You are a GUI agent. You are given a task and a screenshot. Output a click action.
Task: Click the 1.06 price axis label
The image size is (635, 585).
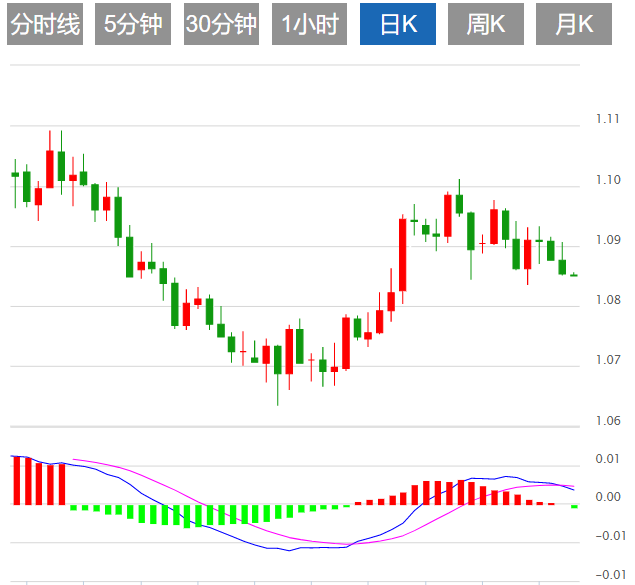607,421
